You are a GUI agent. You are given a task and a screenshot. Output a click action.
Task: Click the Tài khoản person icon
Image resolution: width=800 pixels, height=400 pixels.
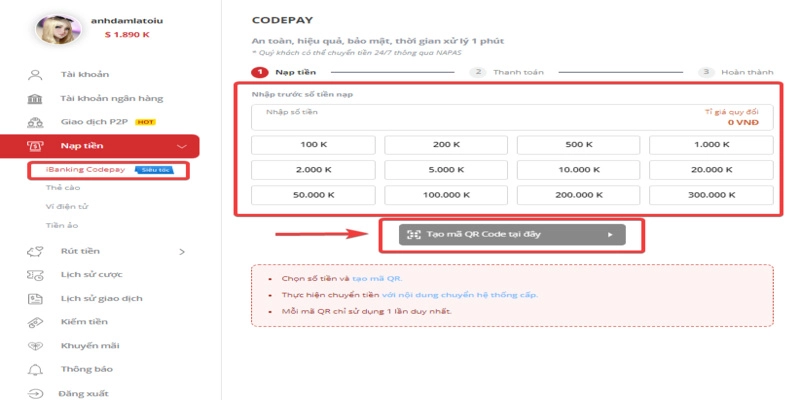point(35,75)
